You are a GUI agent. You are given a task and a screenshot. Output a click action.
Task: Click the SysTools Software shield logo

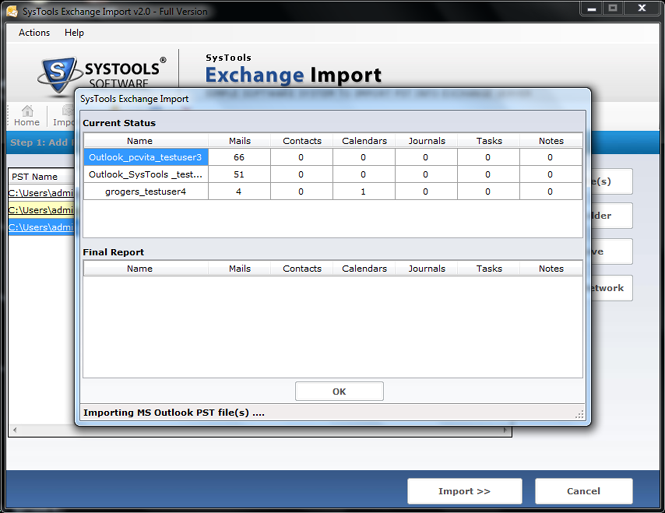point(58,74)
